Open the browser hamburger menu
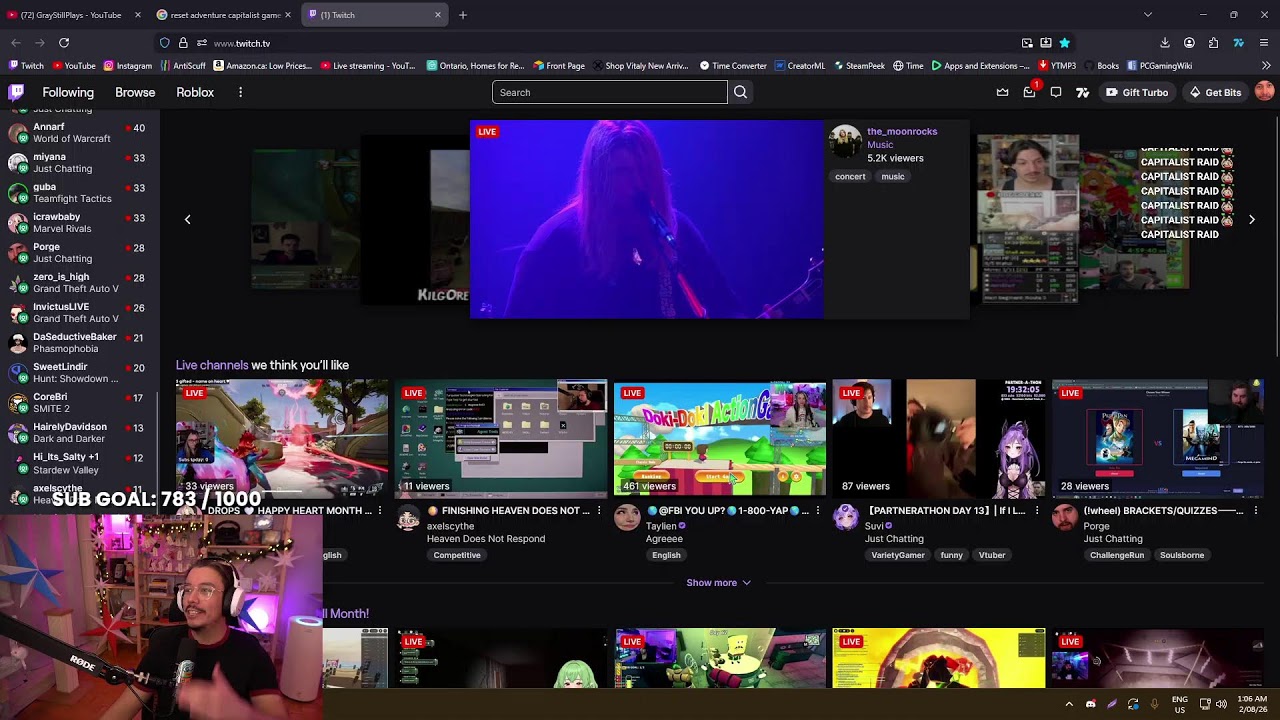Viewport: 1280px width, 720px height. coord(1264,43)
